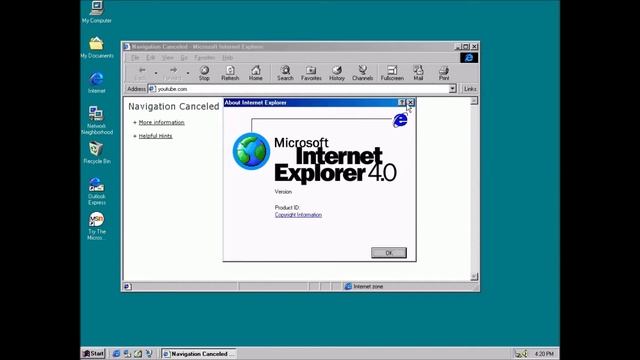Click the Forward arrow toolbar button
Screen dimensions: 640x360
click(173, 73)
